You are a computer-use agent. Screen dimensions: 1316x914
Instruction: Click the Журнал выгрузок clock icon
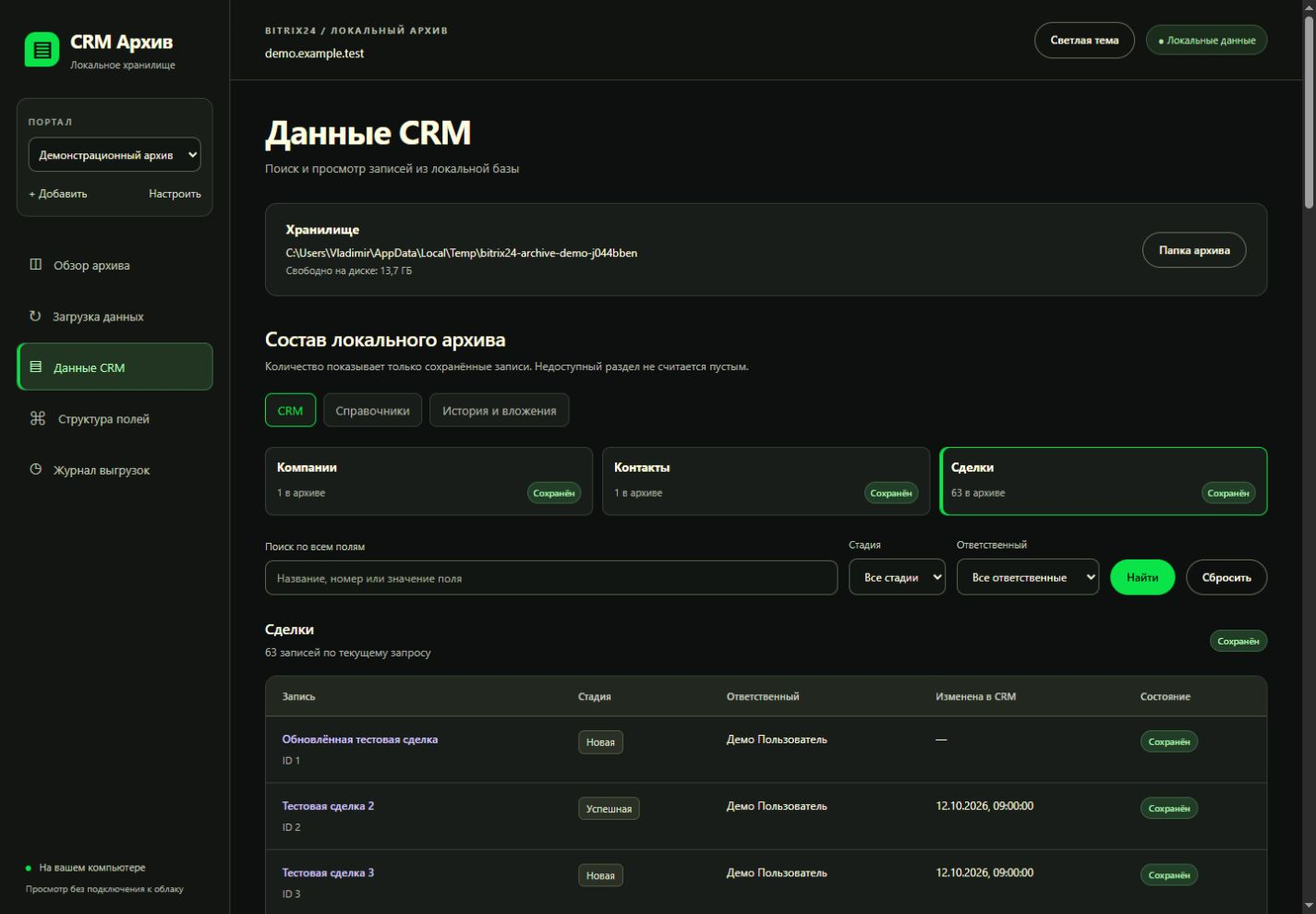pos(36,470)
